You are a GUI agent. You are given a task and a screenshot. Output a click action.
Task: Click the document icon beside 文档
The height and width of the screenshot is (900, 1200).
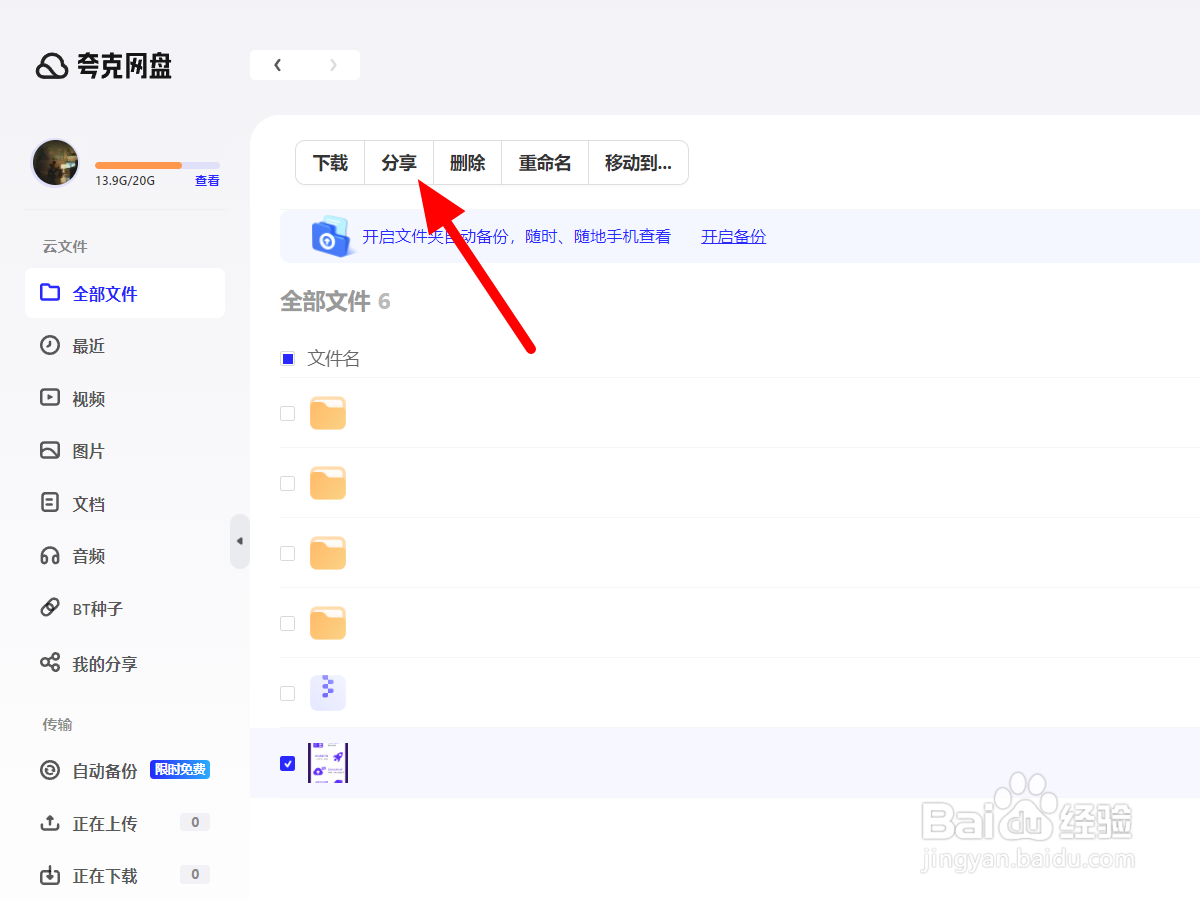click(x=50, y=503)
